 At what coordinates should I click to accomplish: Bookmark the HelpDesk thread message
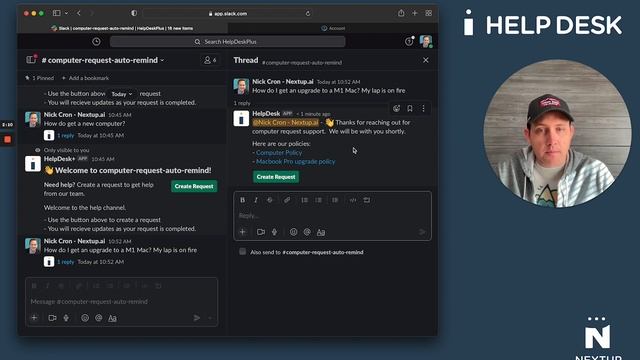click(x=410, y=108)
